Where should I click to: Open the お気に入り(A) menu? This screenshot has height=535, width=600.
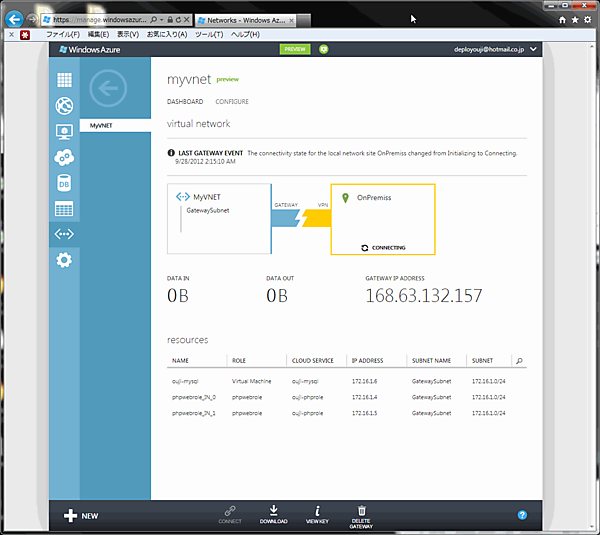(167, 34)
